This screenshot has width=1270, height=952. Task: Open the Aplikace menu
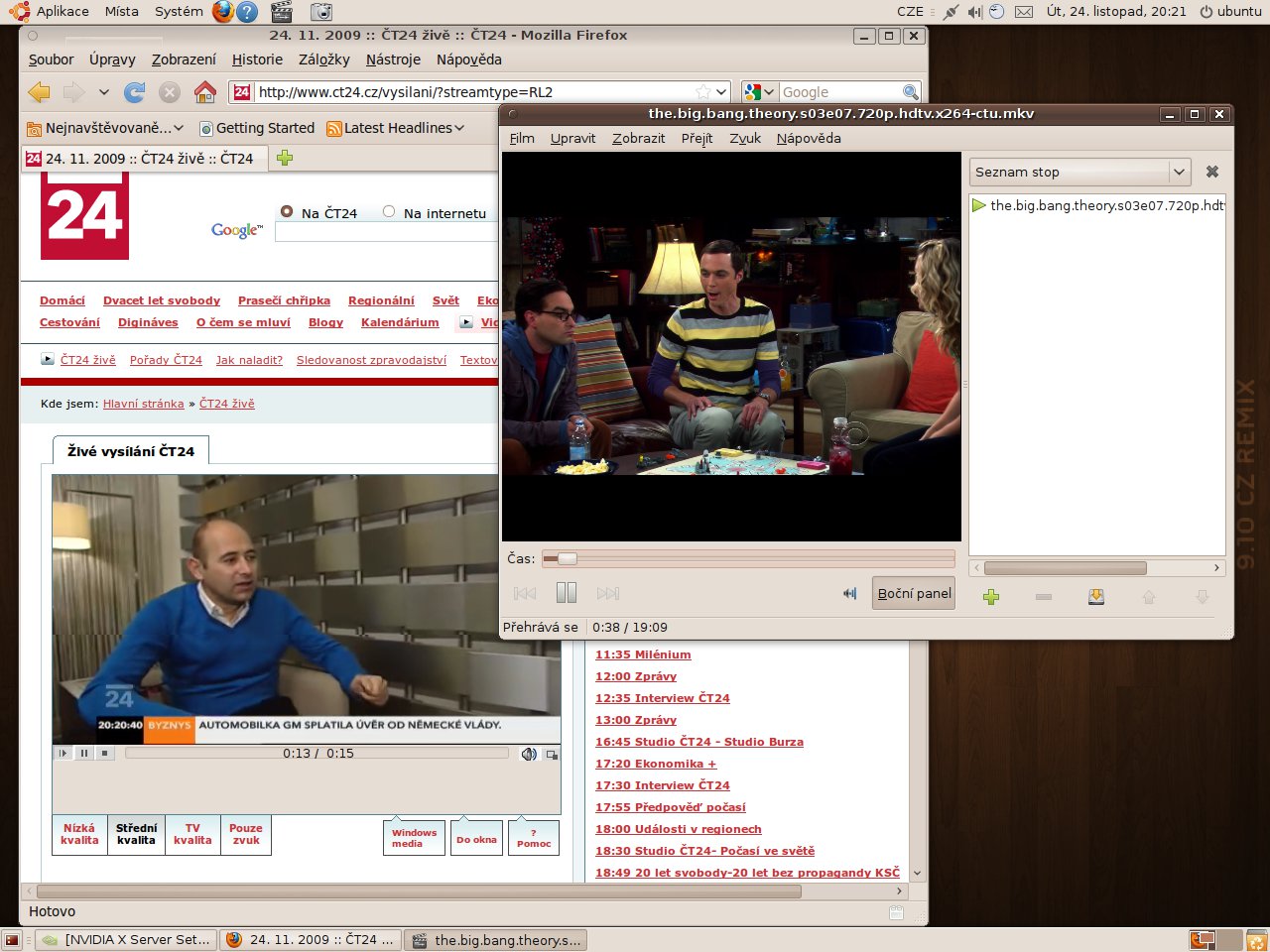point(52,12)
